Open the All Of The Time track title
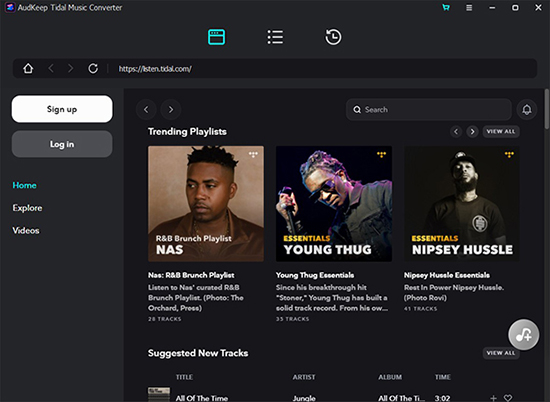 [202, 398]
